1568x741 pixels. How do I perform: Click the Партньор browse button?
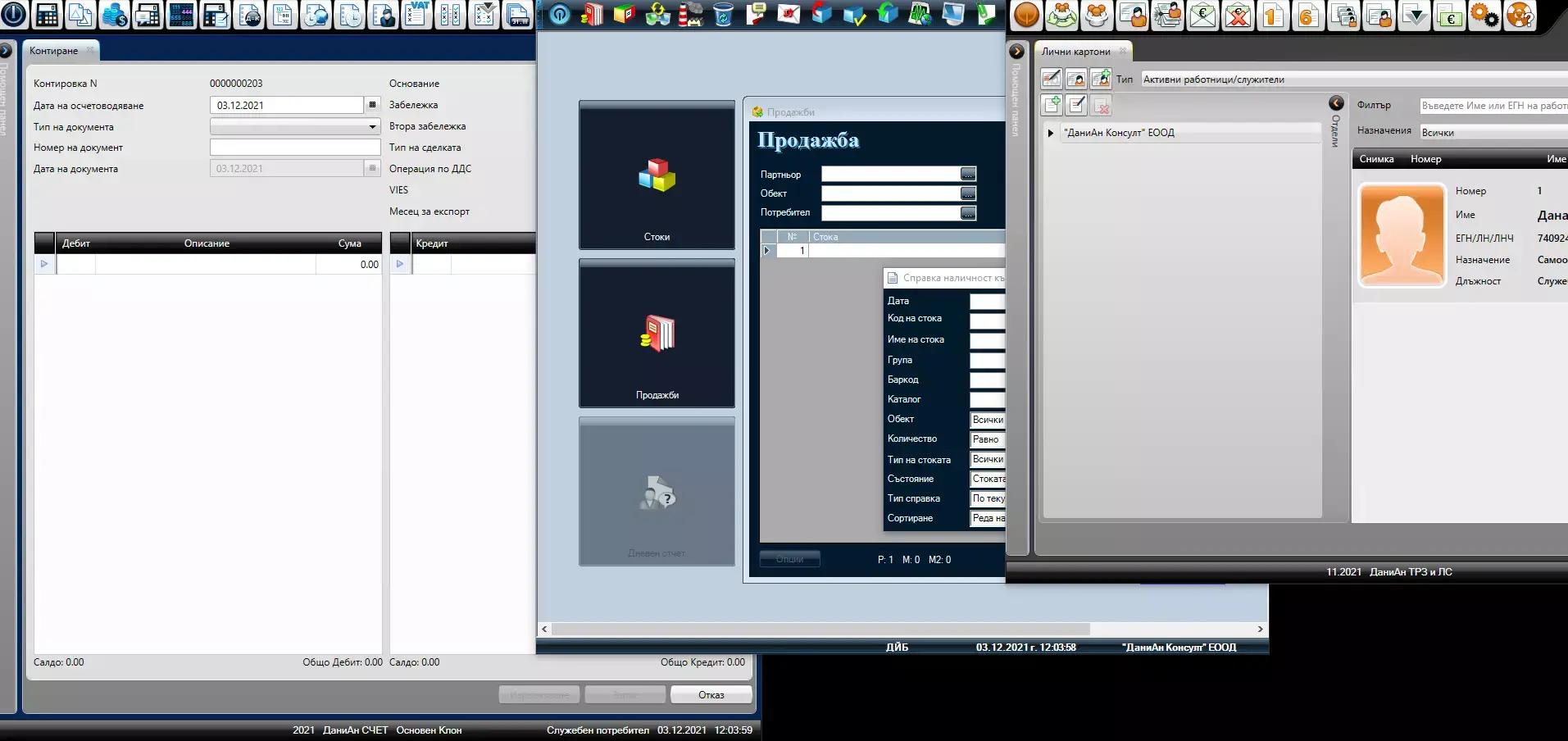968,174
